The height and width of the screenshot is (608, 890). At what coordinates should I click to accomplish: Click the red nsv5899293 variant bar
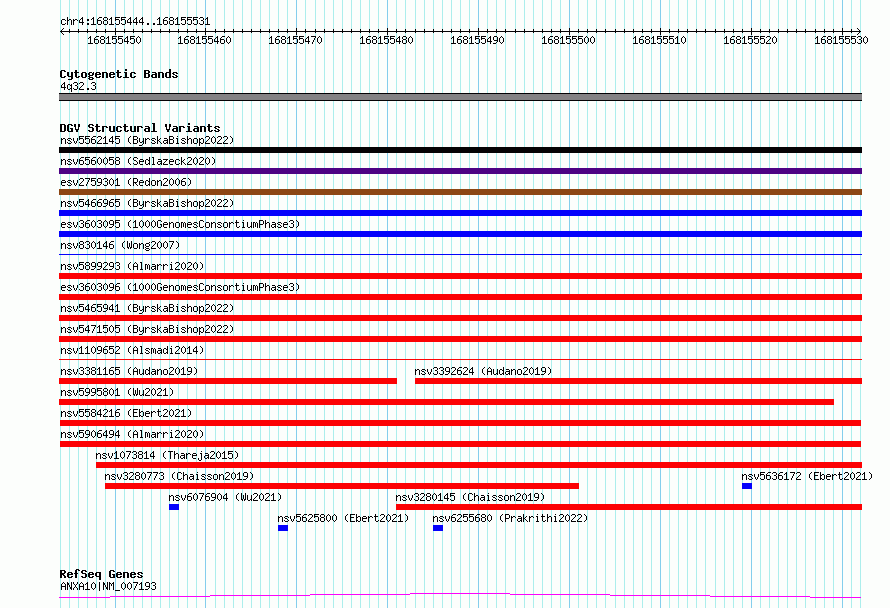point(460,276)
